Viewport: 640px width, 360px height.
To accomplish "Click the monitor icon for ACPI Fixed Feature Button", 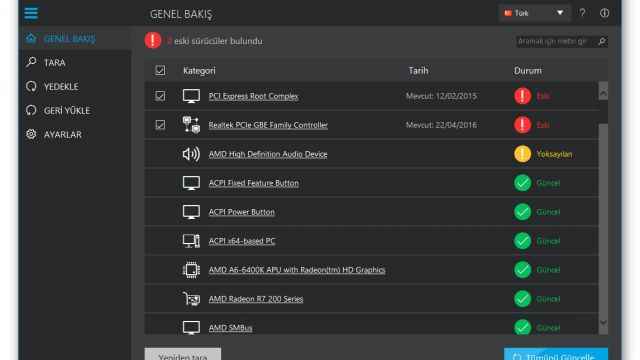I will (191, 183).
